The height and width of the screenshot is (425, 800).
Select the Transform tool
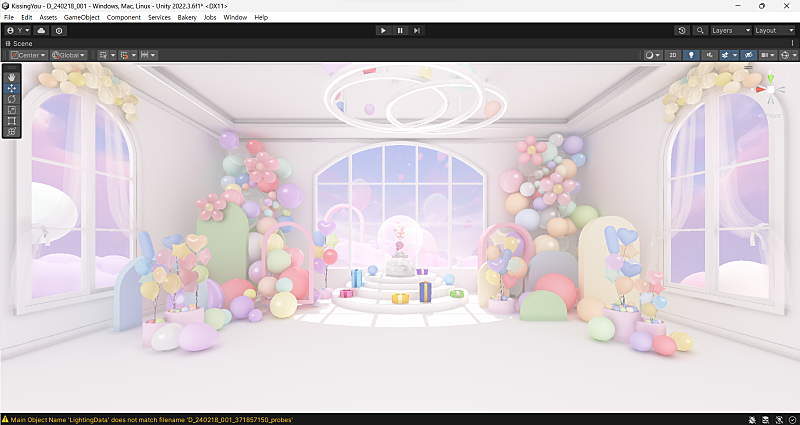click(11, 132)
